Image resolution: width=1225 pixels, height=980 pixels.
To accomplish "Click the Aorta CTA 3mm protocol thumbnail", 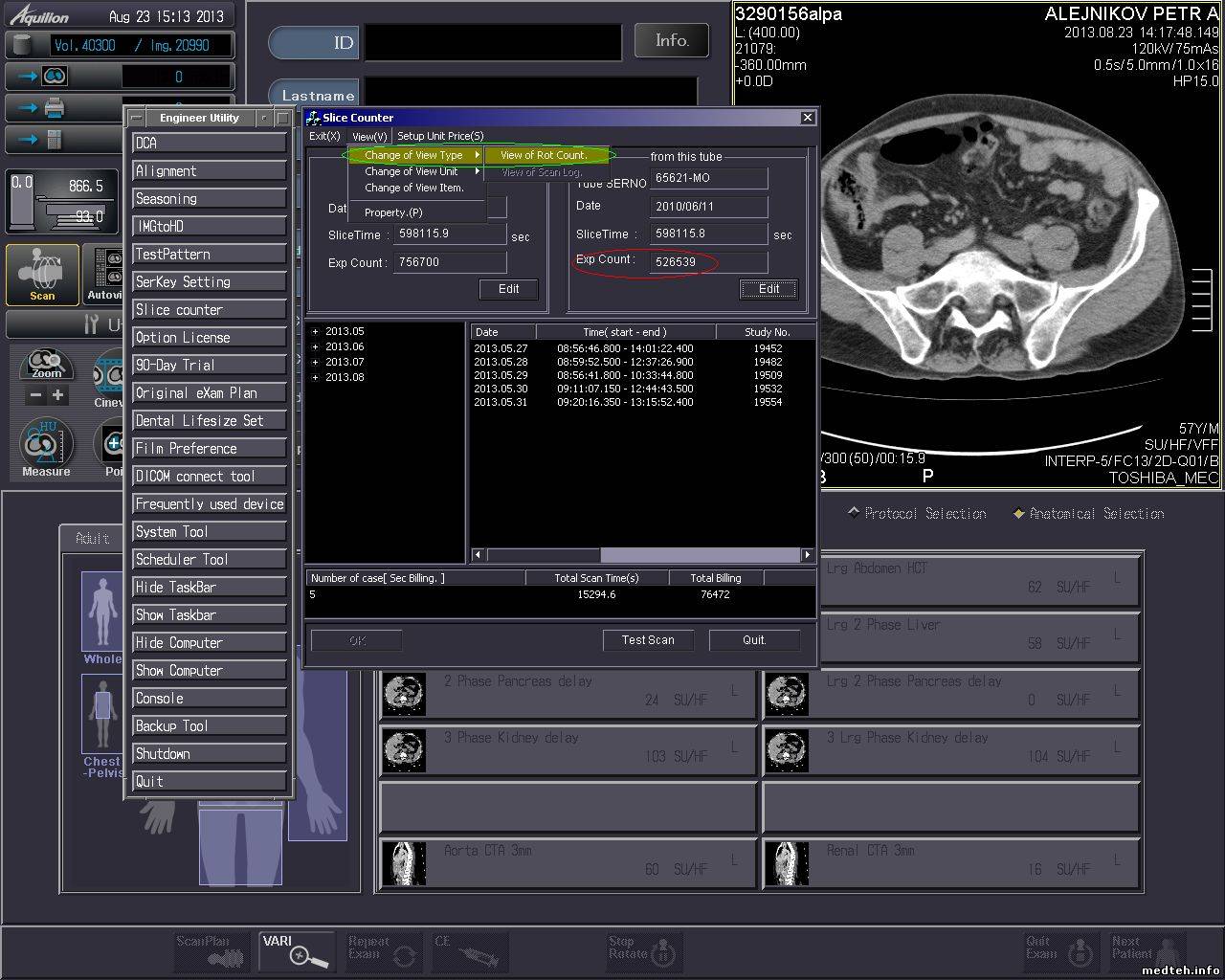I will (404, 862).
